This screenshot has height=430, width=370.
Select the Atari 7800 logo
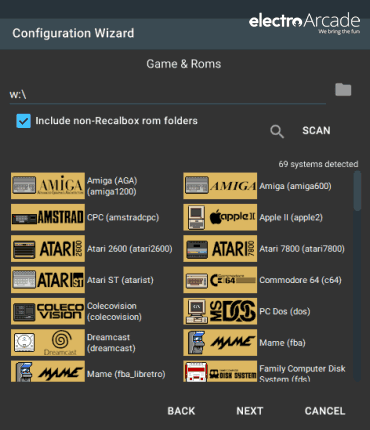(x=220, y=249)
